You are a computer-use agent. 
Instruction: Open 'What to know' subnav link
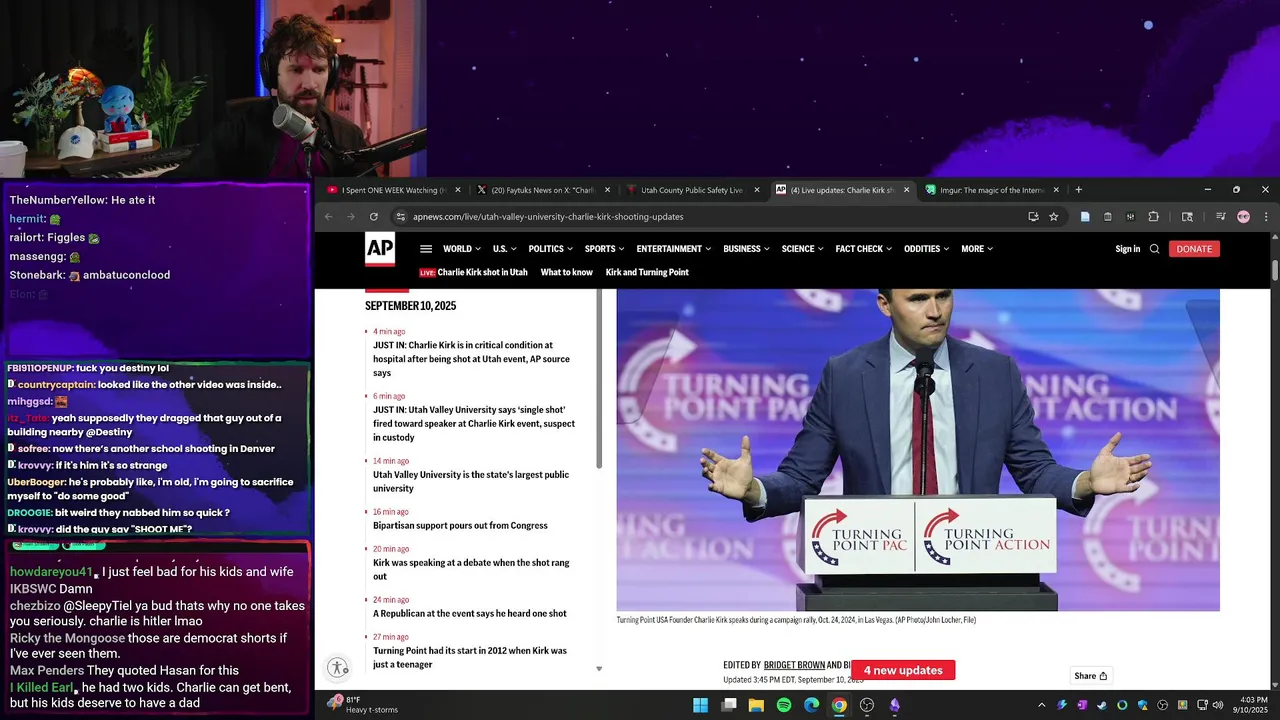click(x=566, y=272)
